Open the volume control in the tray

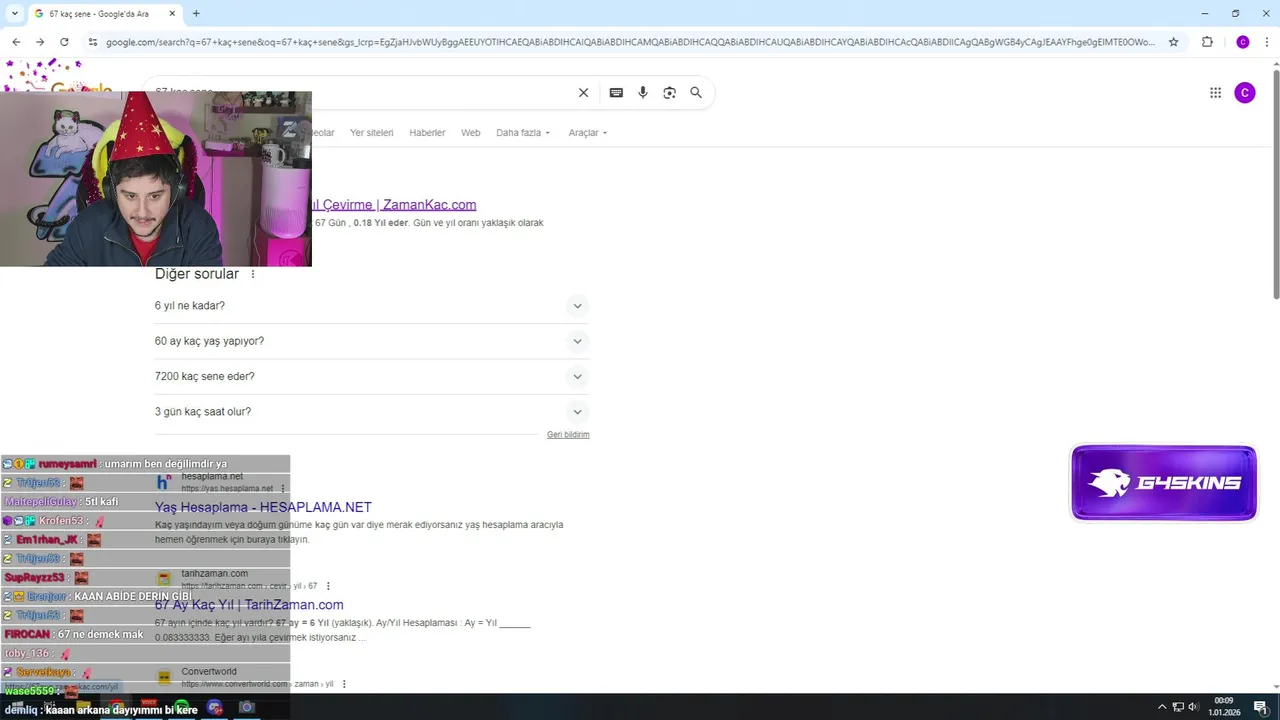(x=1193, y=707)
